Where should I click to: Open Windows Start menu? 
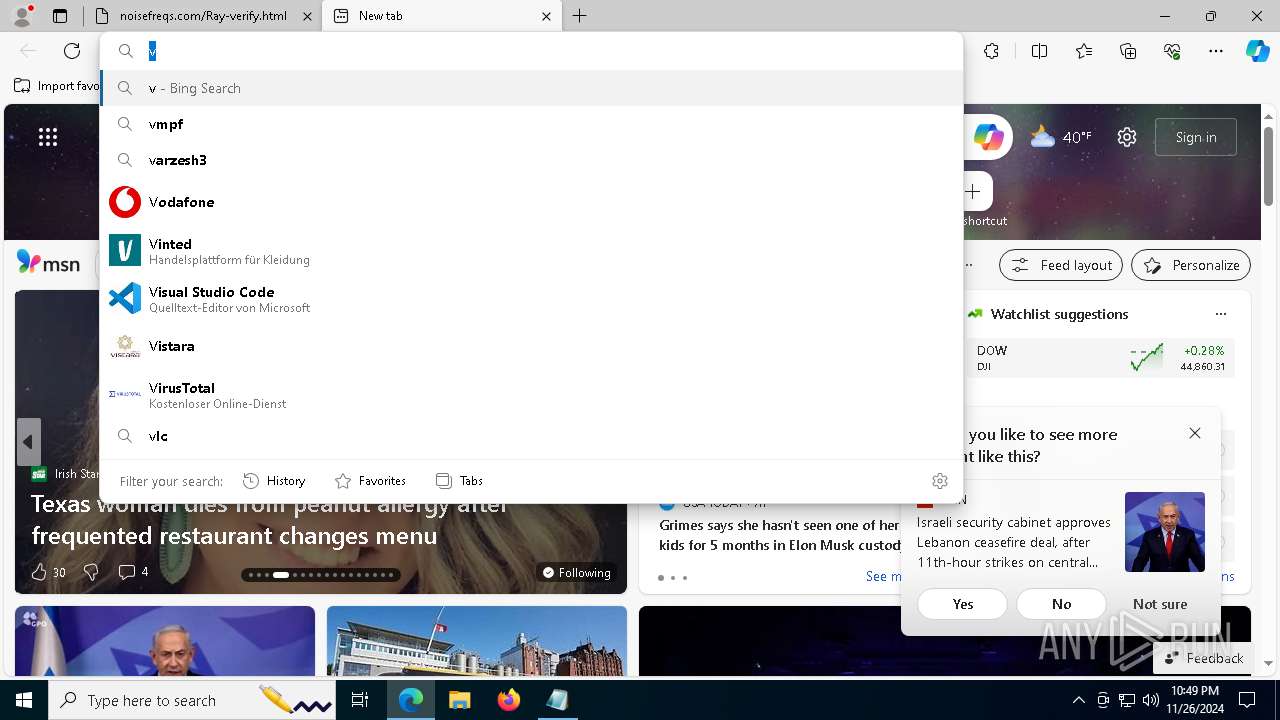coord(24,700)
